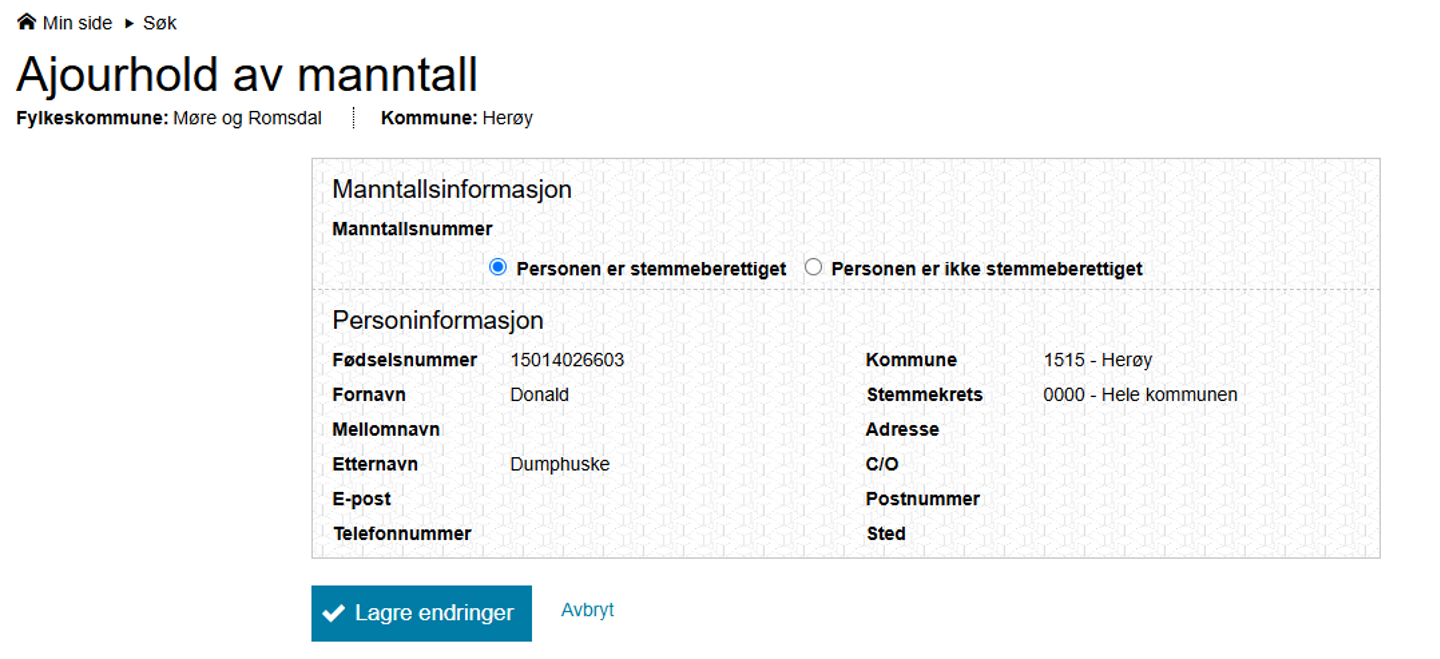Click the 'Ajourhold av manntall' page title
Screen dimensions: 1440x659
(247, 74)
